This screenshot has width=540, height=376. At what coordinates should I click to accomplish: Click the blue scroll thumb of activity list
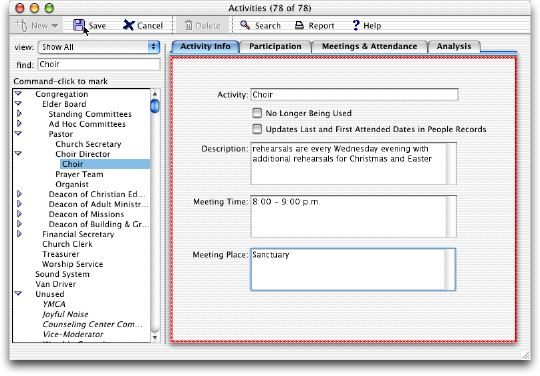pyautogui.click(x=155, y=105)
